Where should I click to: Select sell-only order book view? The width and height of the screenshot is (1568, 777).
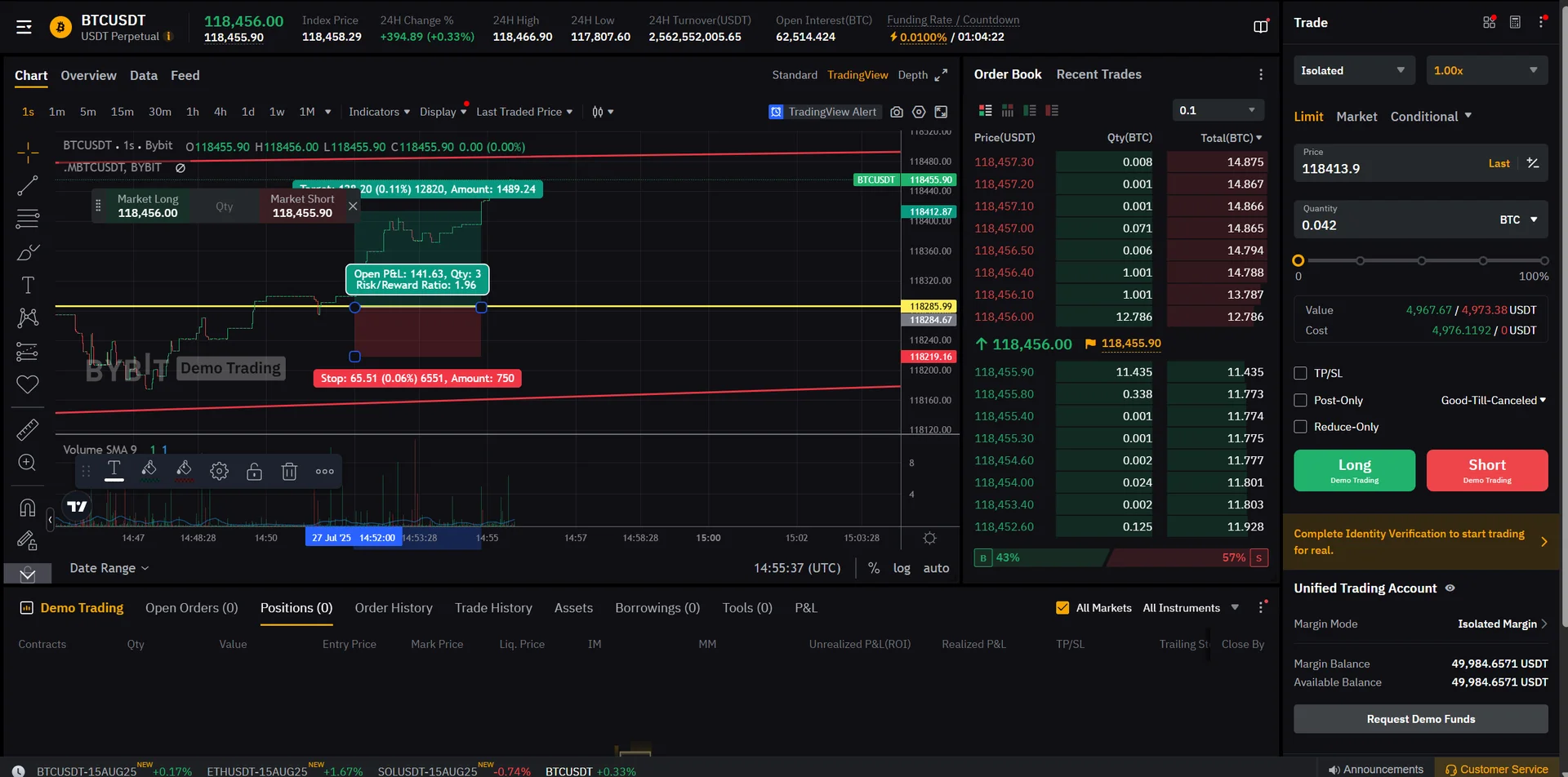point(1052,110)
